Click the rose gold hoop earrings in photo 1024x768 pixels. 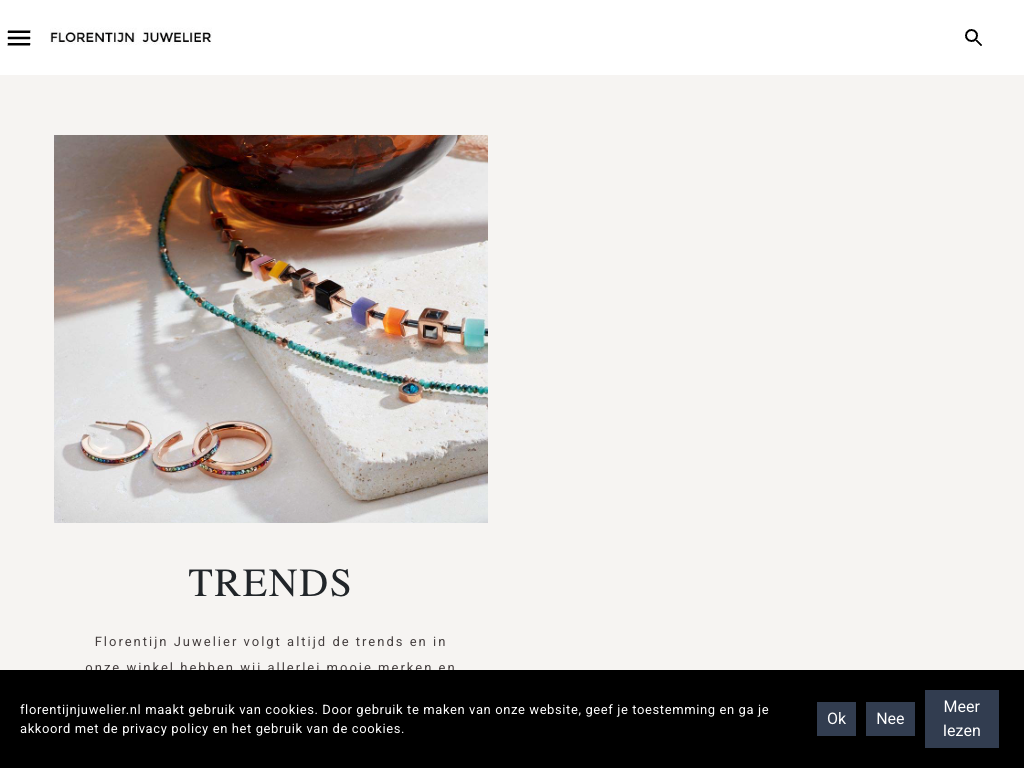tap(176, 449)
